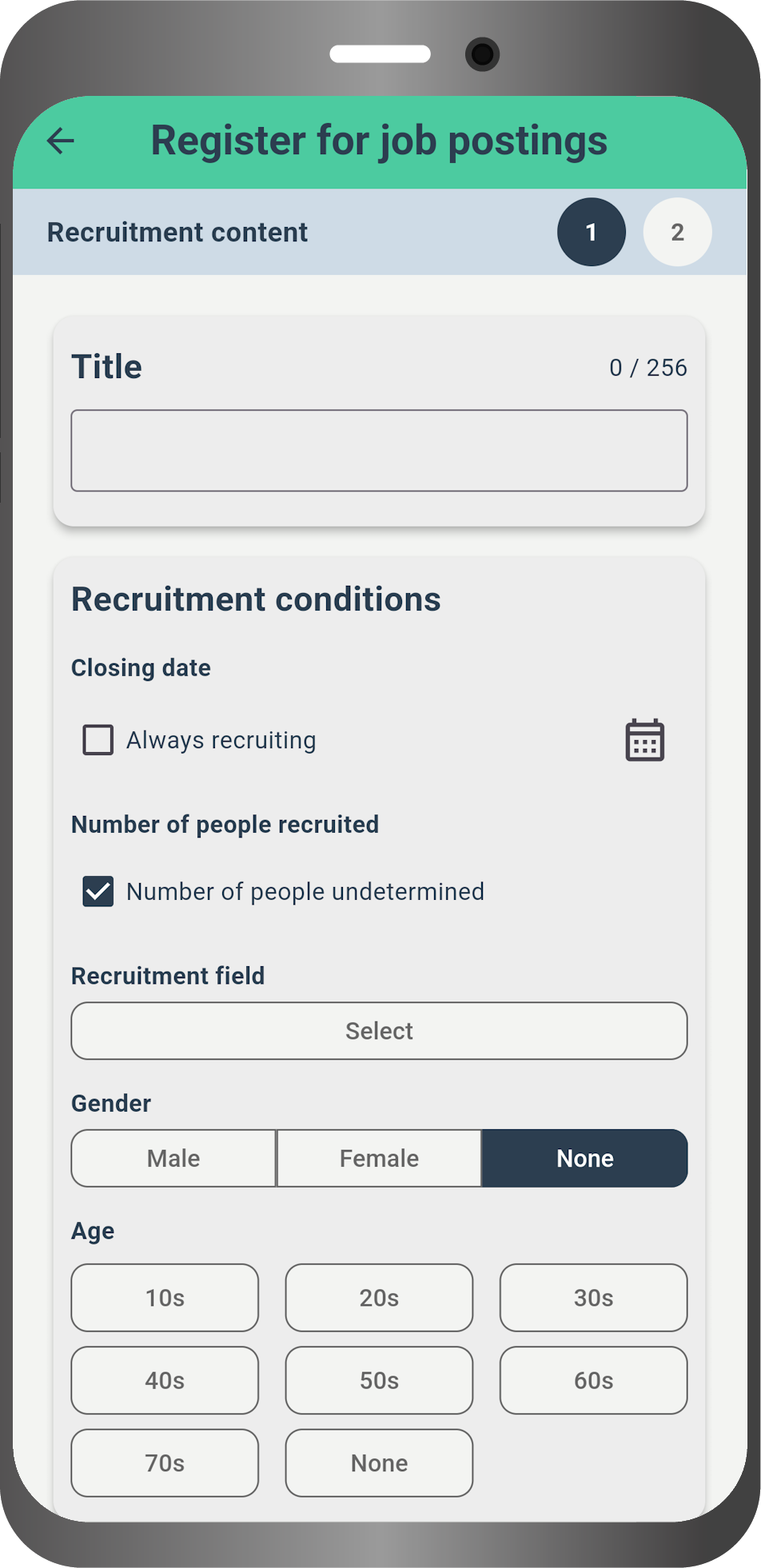Choose None for gender
The width and height of the screenshot is (761, 1568).
pyautogui.click(x=584, y=1158)
